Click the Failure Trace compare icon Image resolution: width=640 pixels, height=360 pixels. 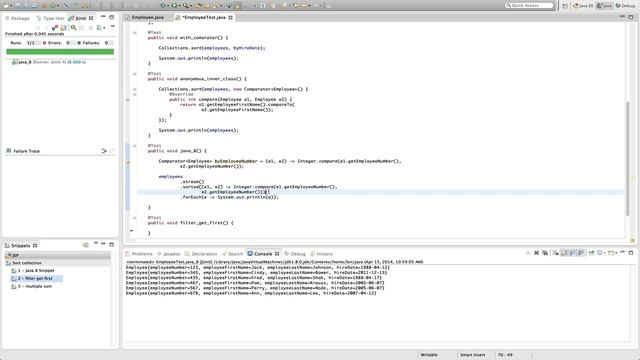(104, 151)
